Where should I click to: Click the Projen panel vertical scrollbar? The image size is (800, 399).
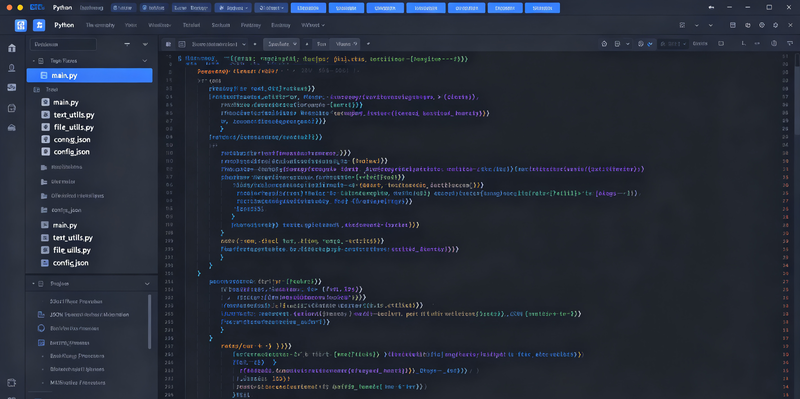coord(149,321)
